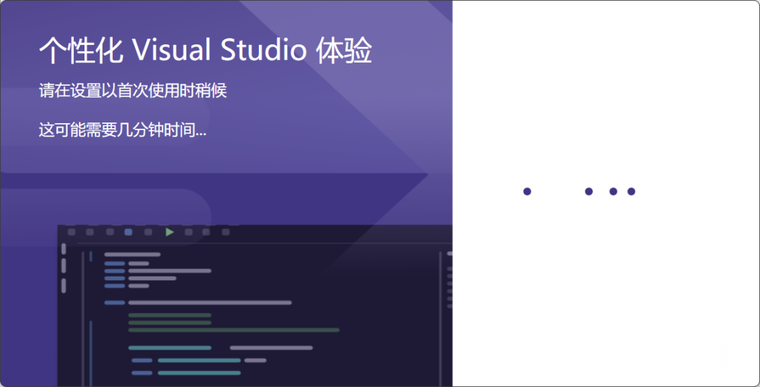
Task: Click the "这可能需要几分钟时间..." text
Action: point(123,130)
